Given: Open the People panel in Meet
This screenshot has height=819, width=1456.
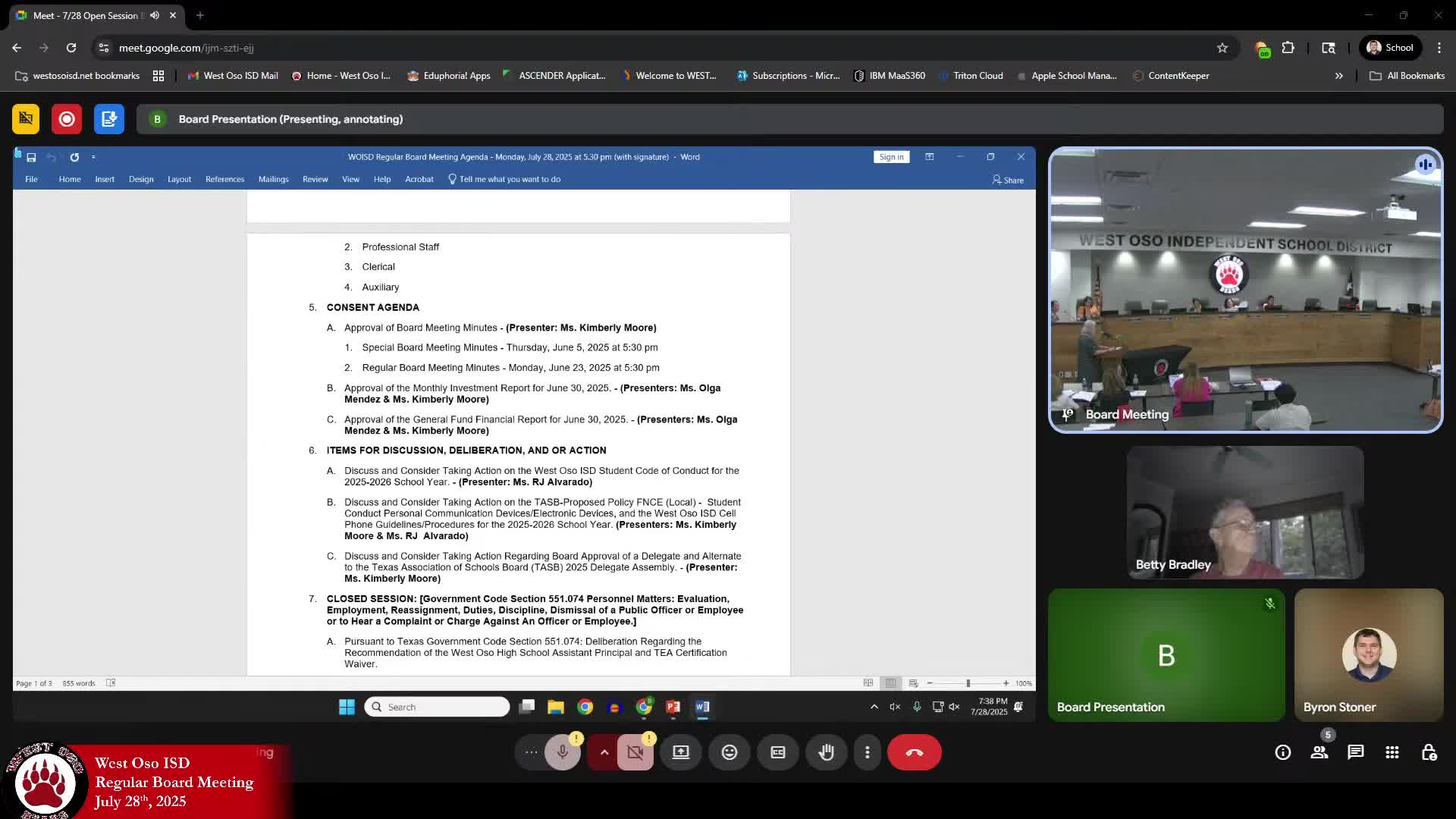Looking at the screenshot, I should [x=1319, y=752].
